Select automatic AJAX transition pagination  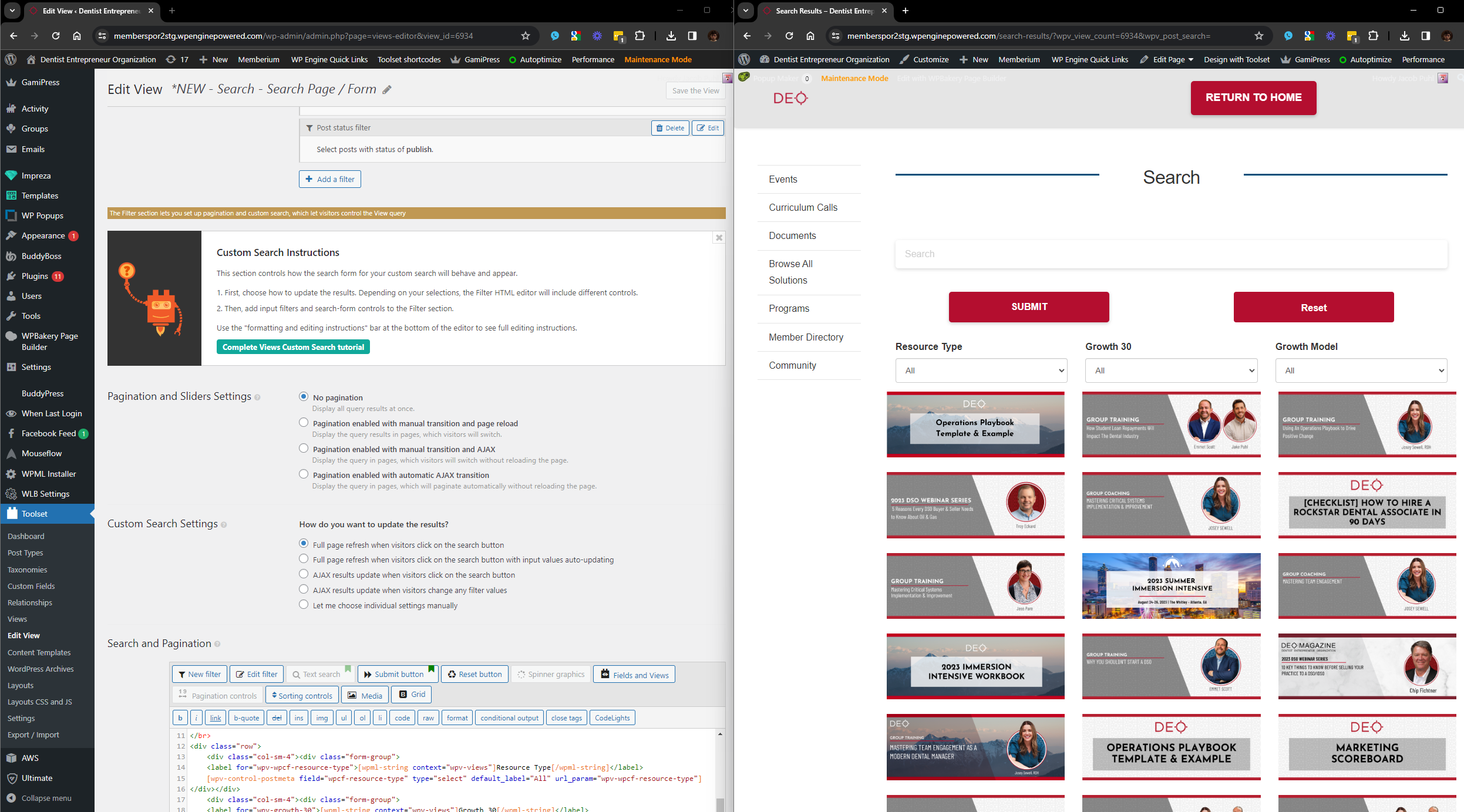[x=304, y=474]
